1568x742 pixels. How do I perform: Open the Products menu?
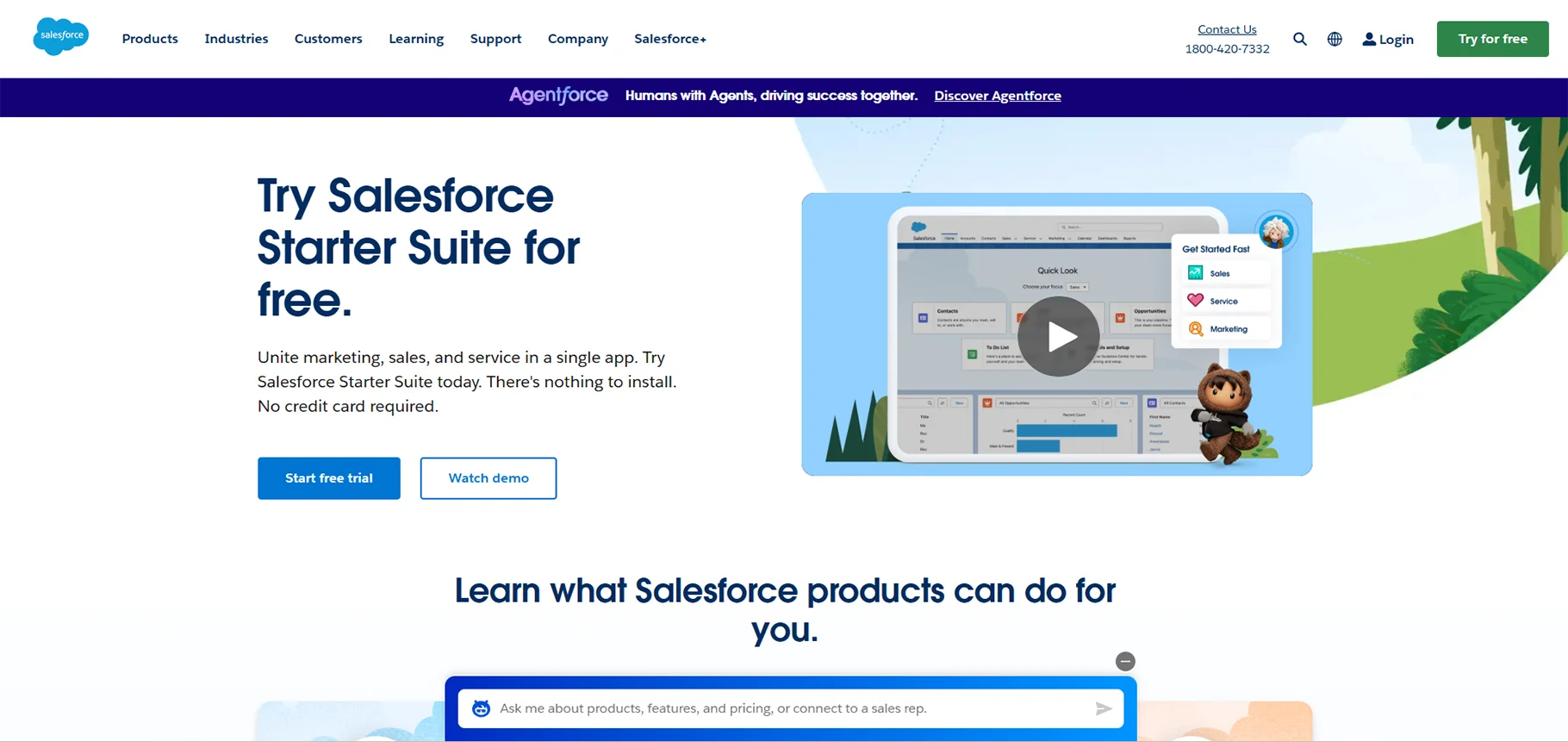[150, 39]
